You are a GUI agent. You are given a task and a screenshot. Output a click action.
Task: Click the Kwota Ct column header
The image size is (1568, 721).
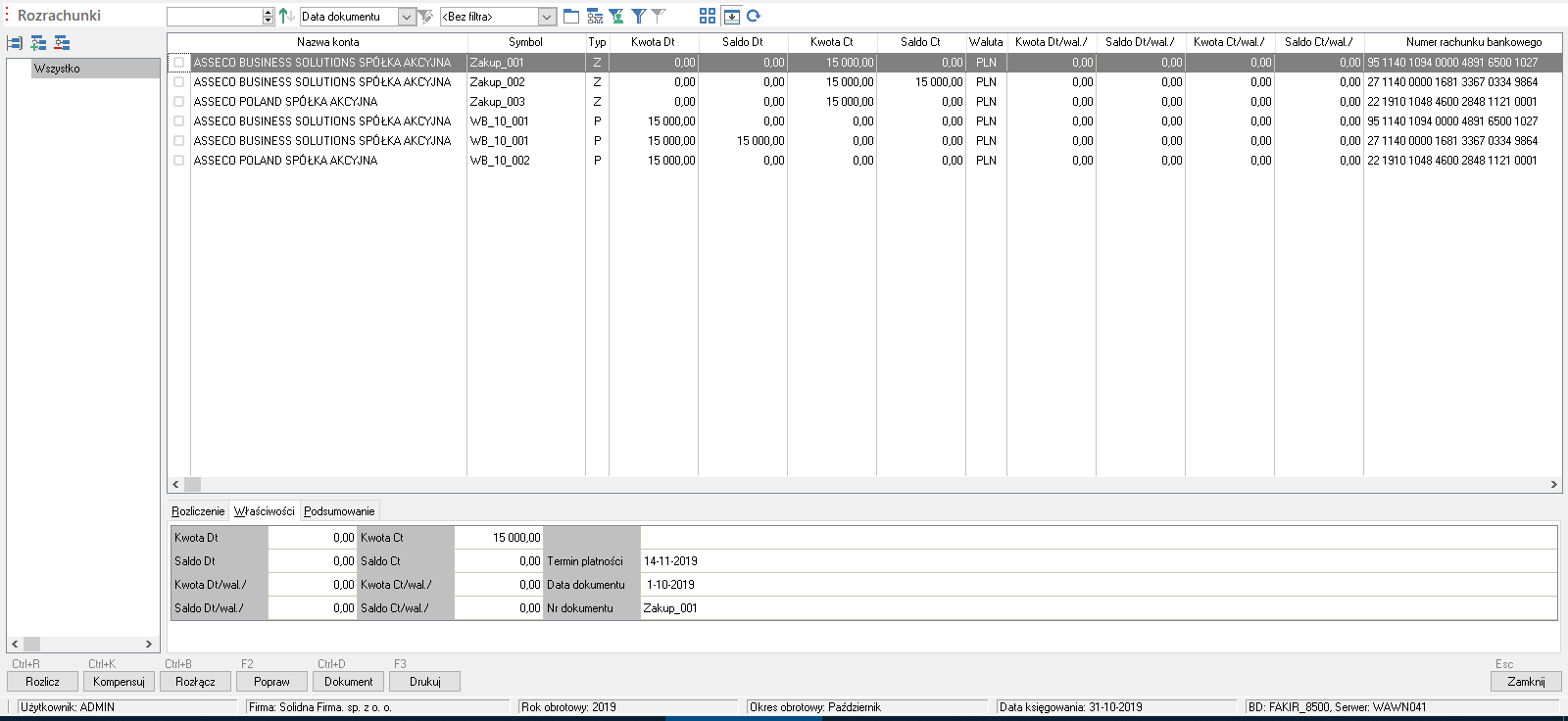pos(831,42)
